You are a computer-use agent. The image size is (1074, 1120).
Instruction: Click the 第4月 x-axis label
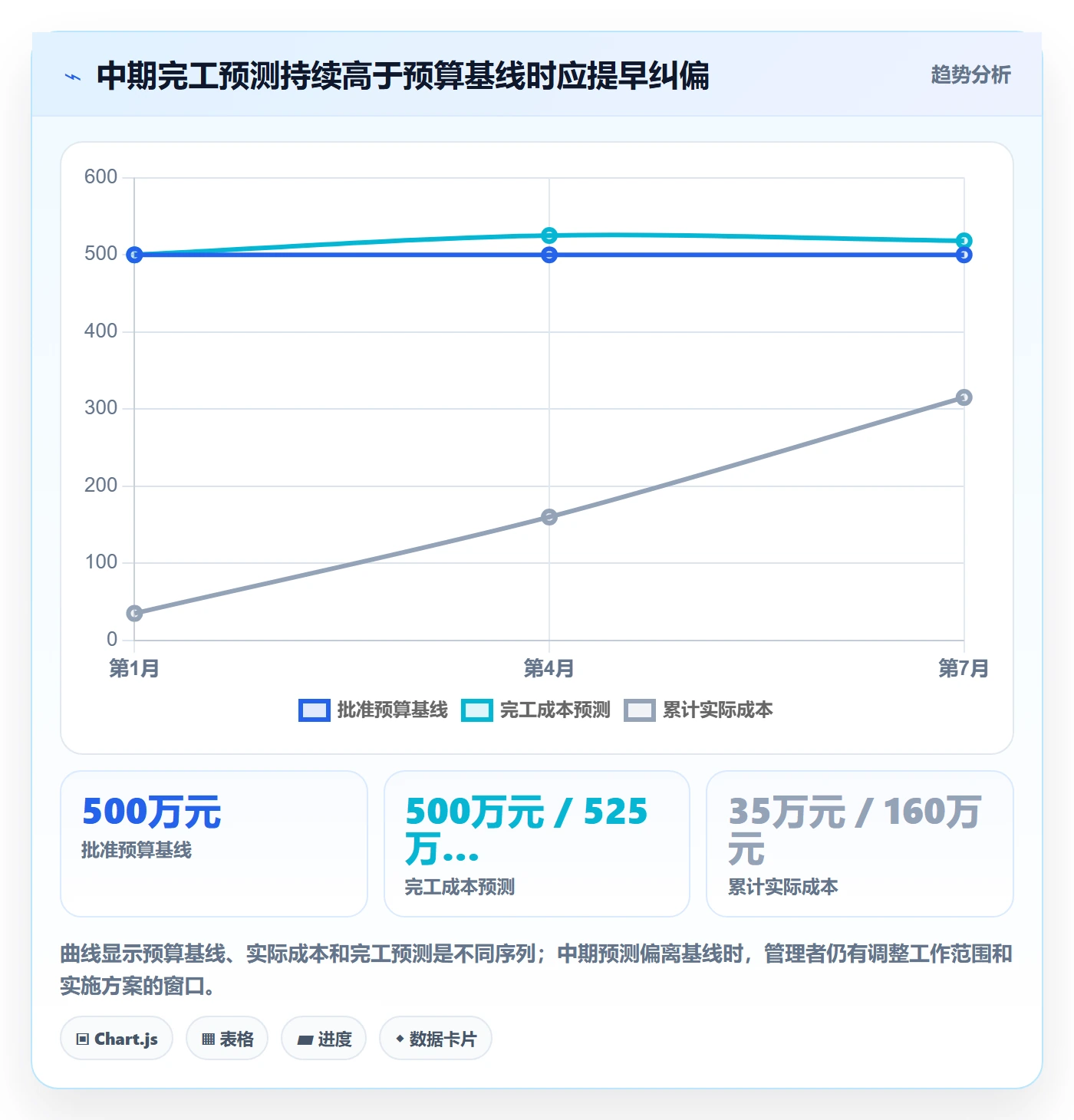549,668
